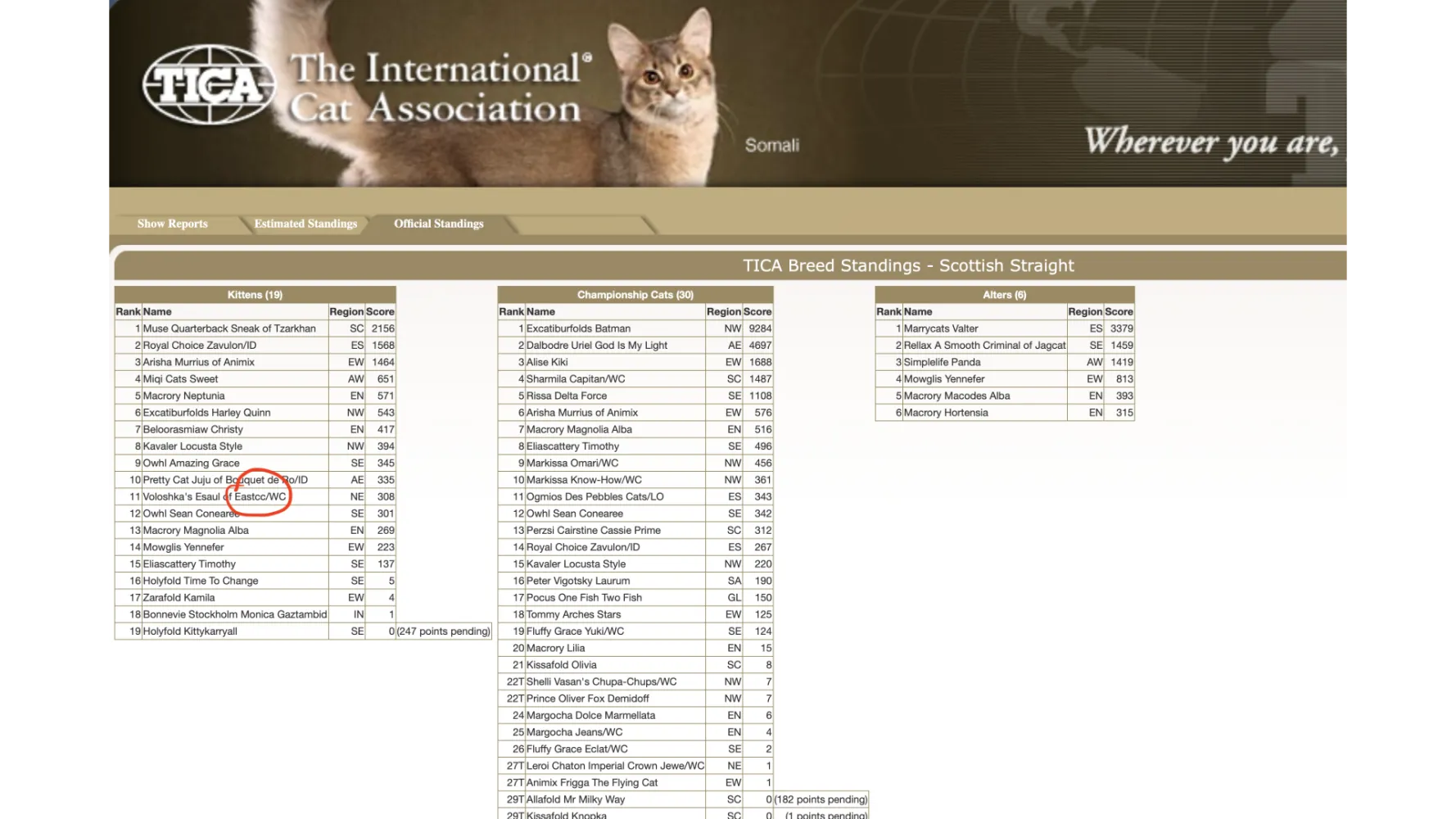Open the Official Standings tab
The width and height of the screenshot is (1456, 819).
[439, 224]
